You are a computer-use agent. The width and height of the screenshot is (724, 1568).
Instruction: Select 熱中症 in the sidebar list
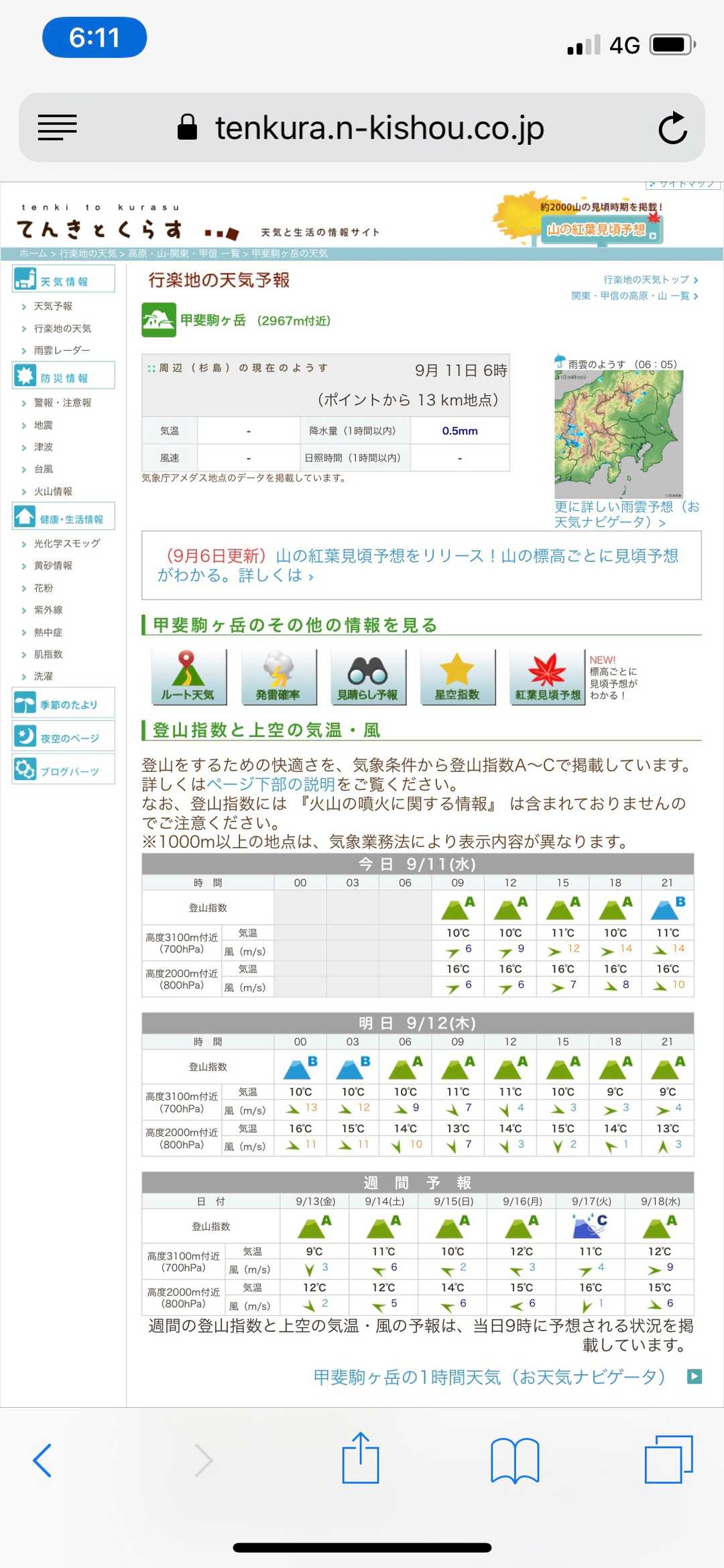48,632
